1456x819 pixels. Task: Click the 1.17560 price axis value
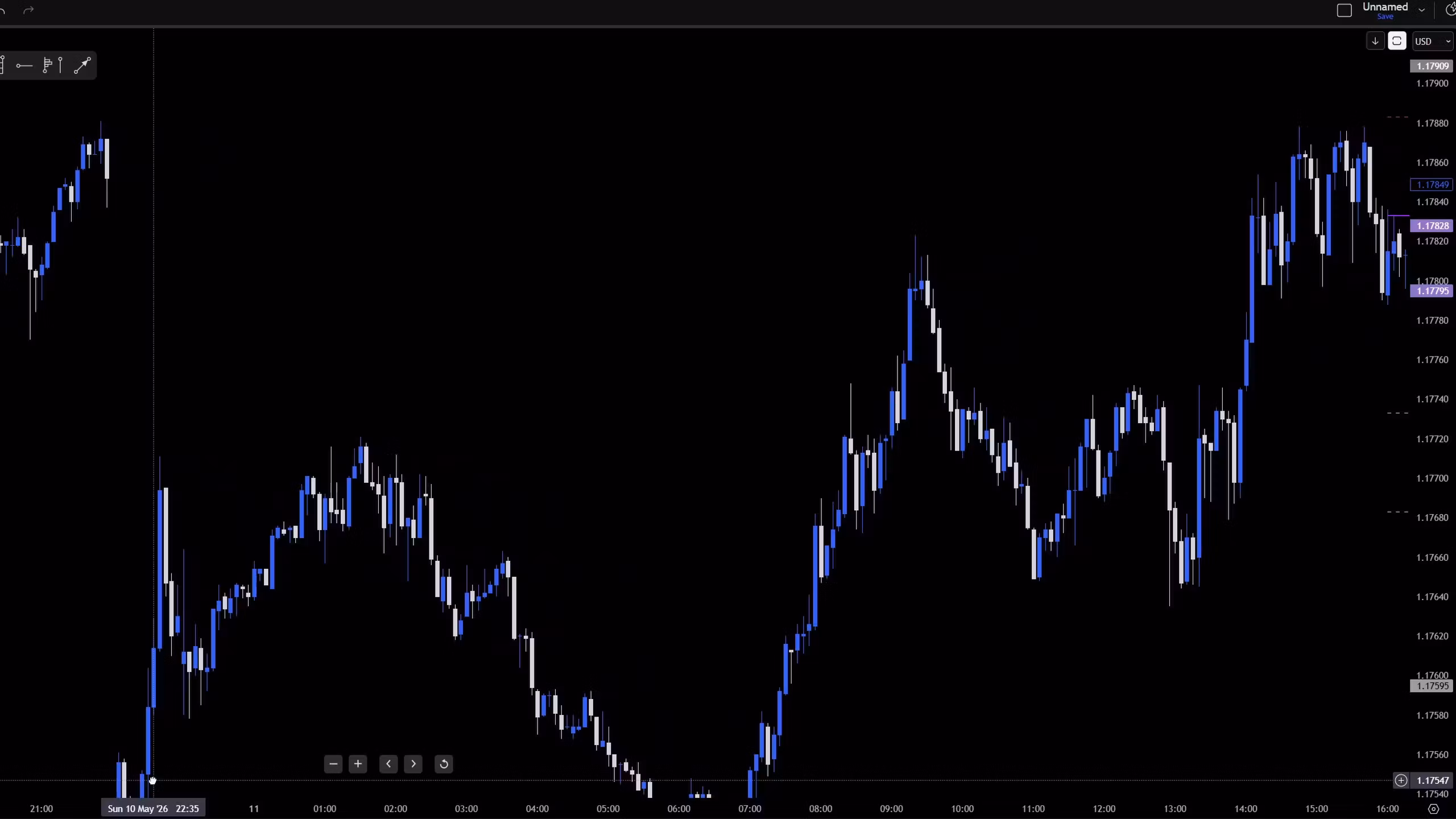point(1432,755)
